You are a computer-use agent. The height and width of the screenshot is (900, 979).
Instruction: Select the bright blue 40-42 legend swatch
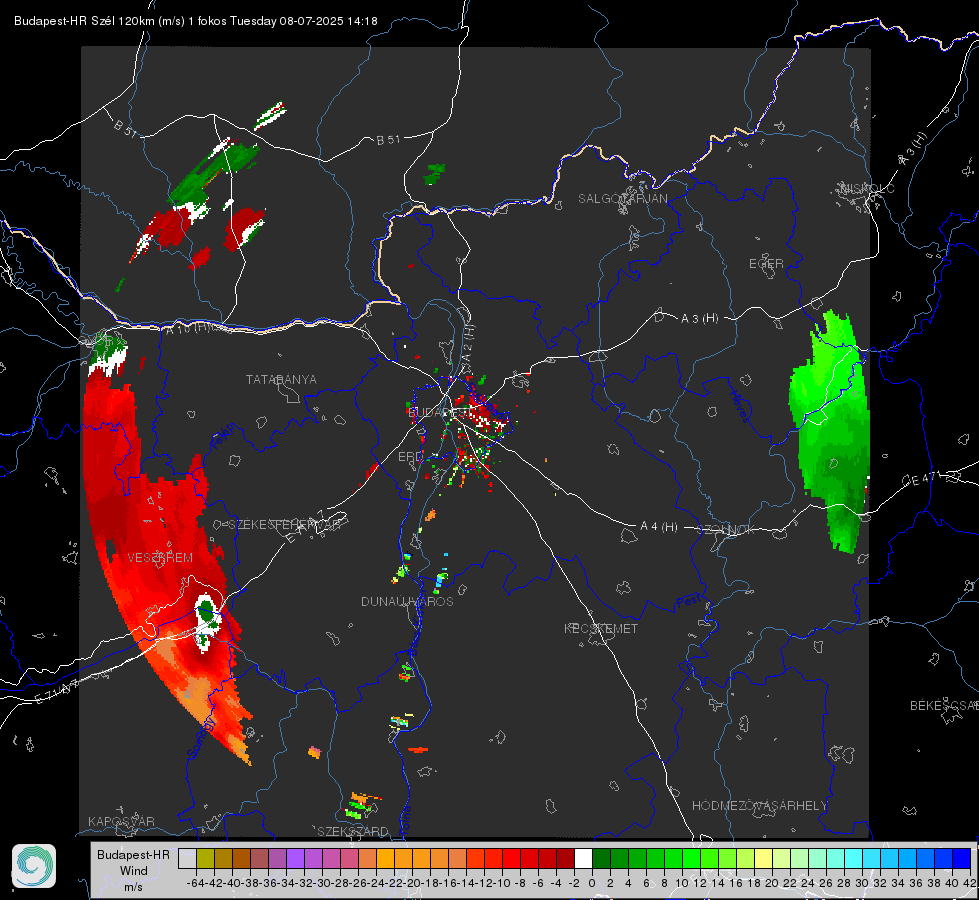(962, 858)
